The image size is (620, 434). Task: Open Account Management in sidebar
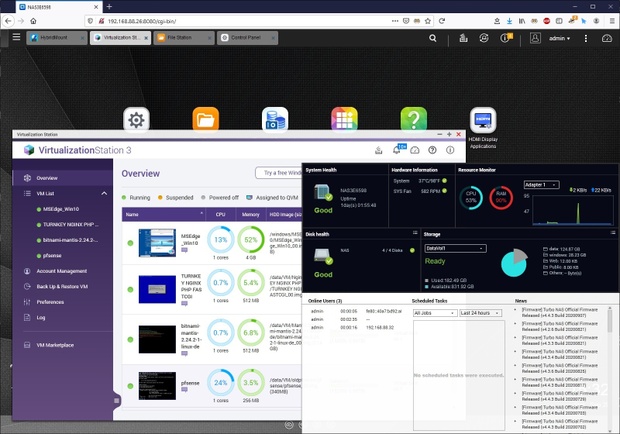click(x=62, y=271)
